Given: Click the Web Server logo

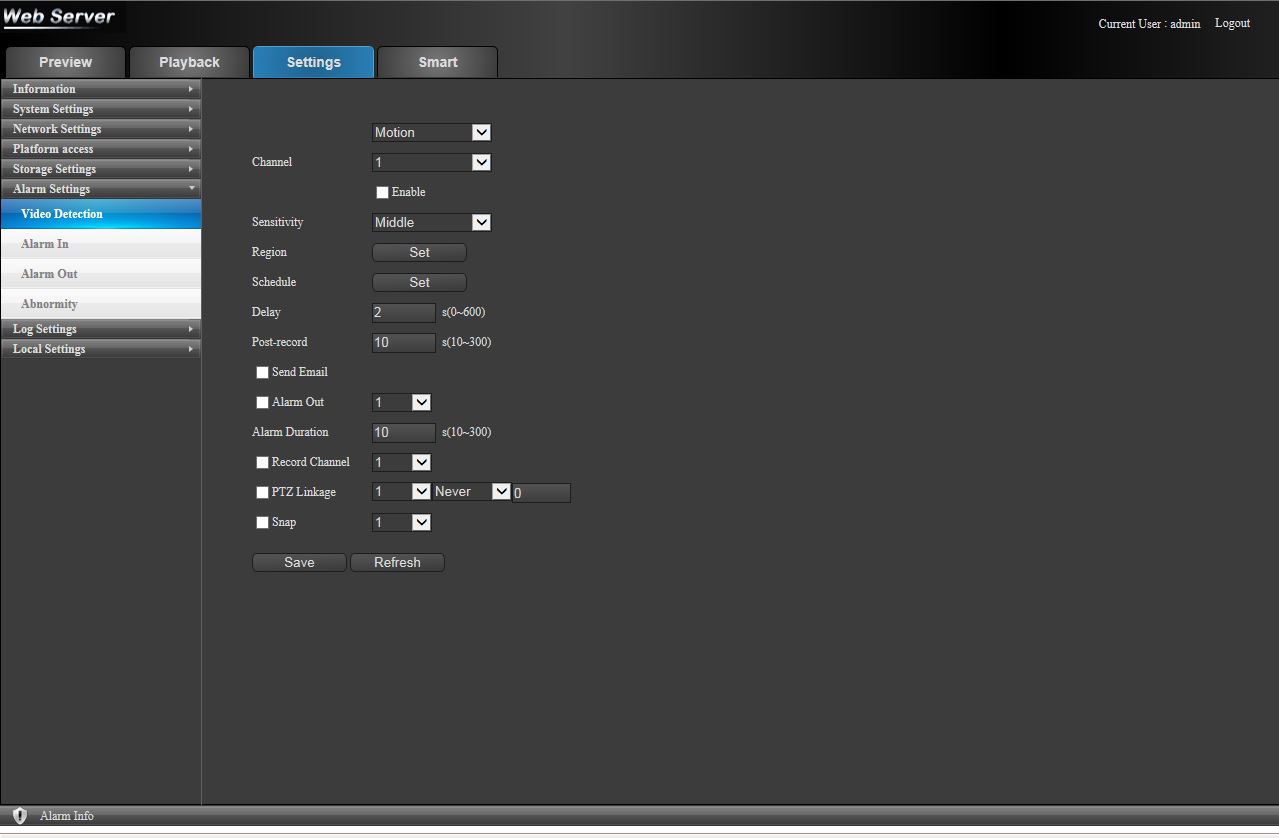Looking at the screenshot, I should pos(60,17).
